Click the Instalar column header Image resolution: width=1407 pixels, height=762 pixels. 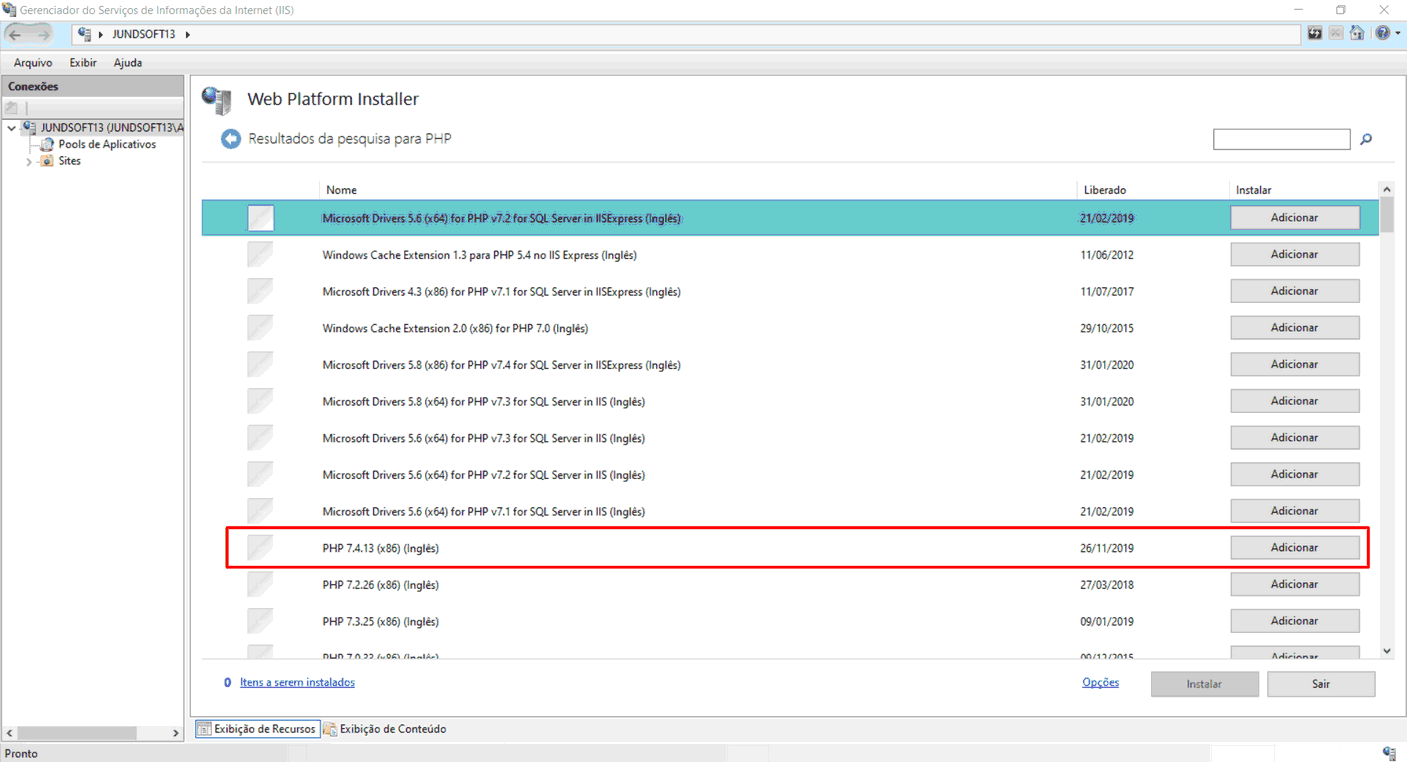tap(1304, 190)
